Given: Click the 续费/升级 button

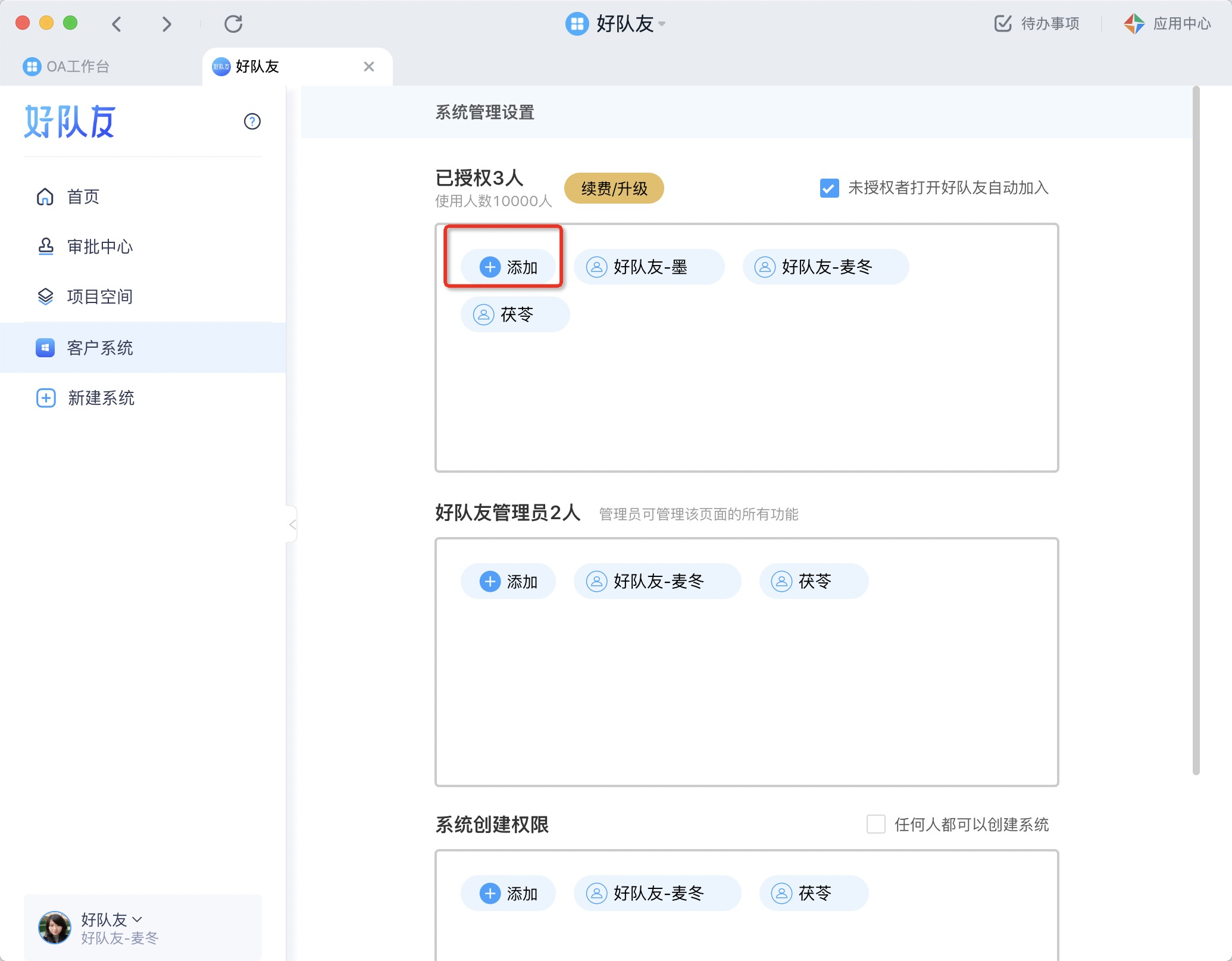Looking at the screenshot, I should point(614,188).
